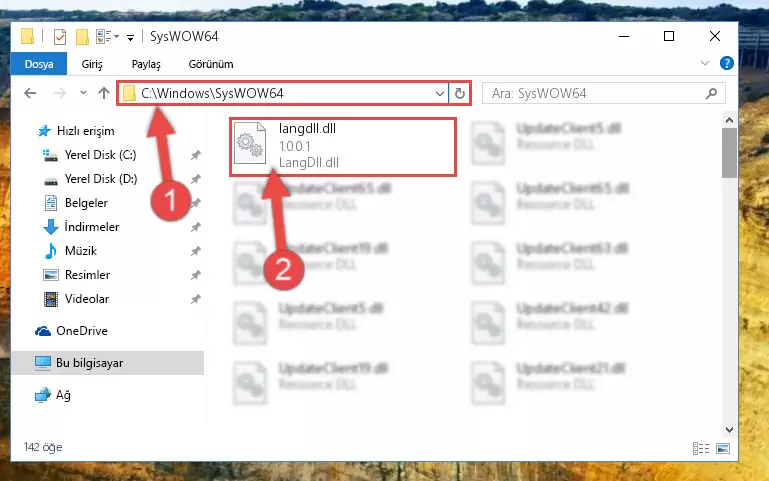The height and width of the screenshot is (481, 769).
Task: Select OneDrive in navigation pane
Action: click(x=81, y=331)
